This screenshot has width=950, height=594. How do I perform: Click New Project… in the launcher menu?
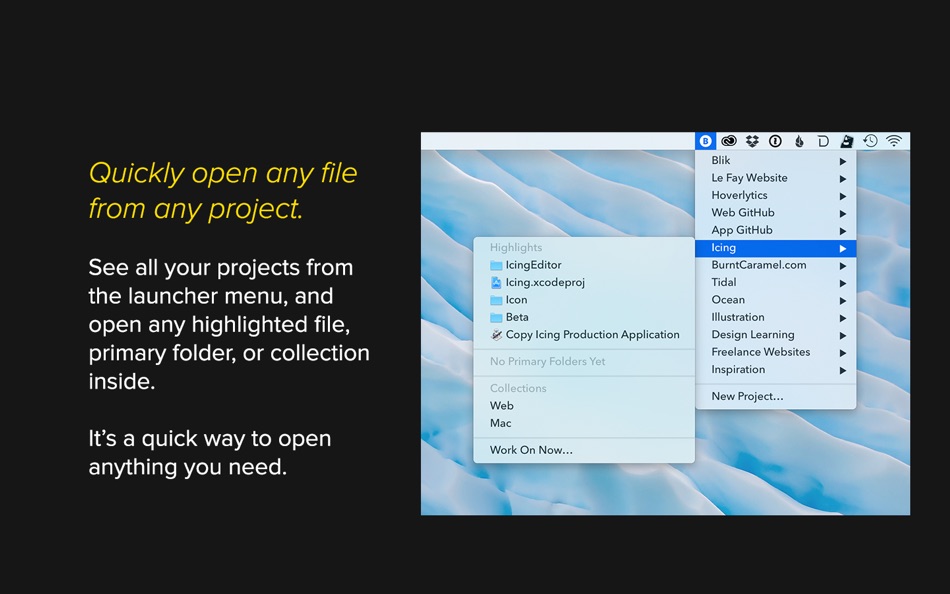point(776,396)
